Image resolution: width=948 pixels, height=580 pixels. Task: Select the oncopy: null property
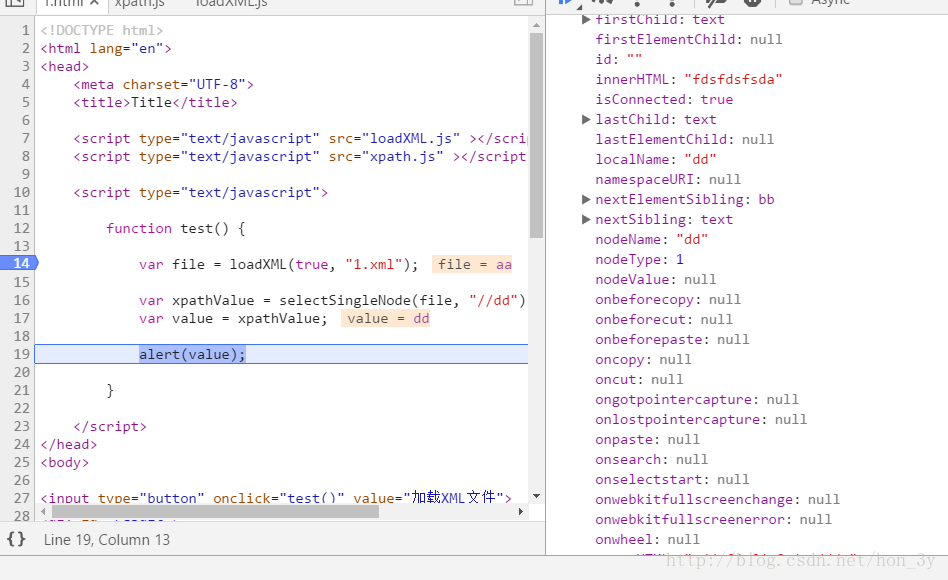tap(643, 359)
